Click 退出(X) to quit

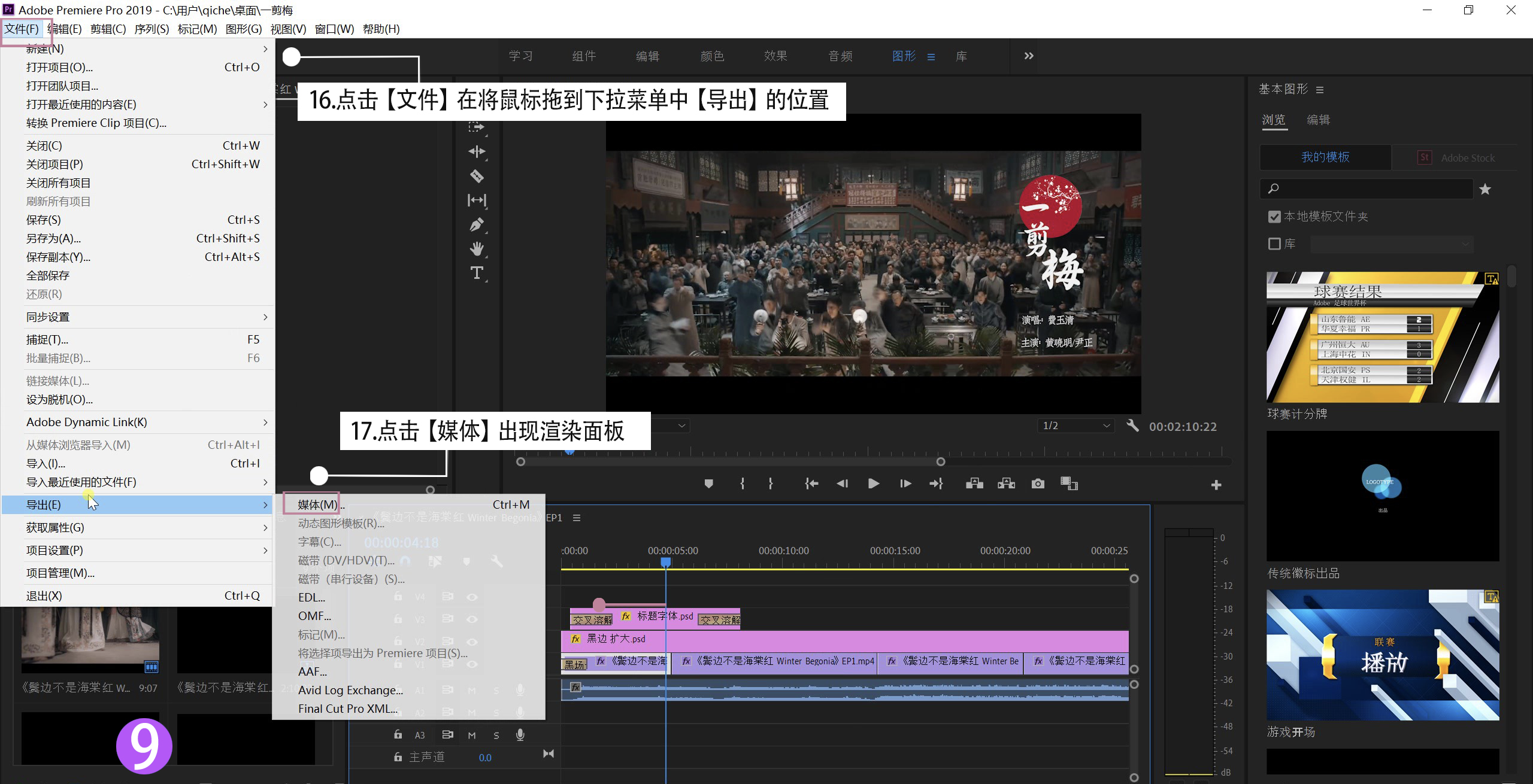(137, 596)
